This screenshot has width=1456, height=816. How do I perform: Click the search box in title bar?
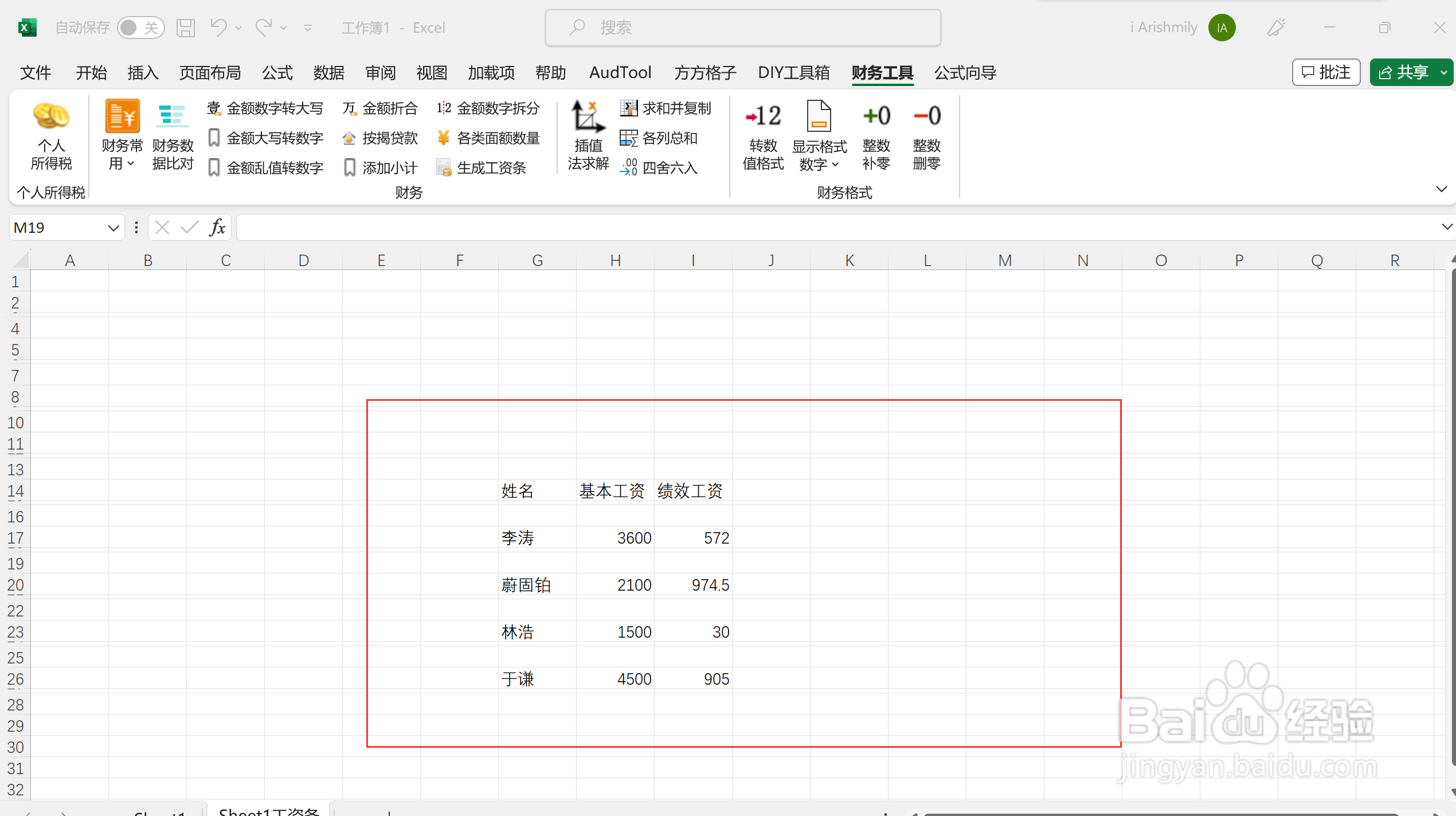(743, 28)
